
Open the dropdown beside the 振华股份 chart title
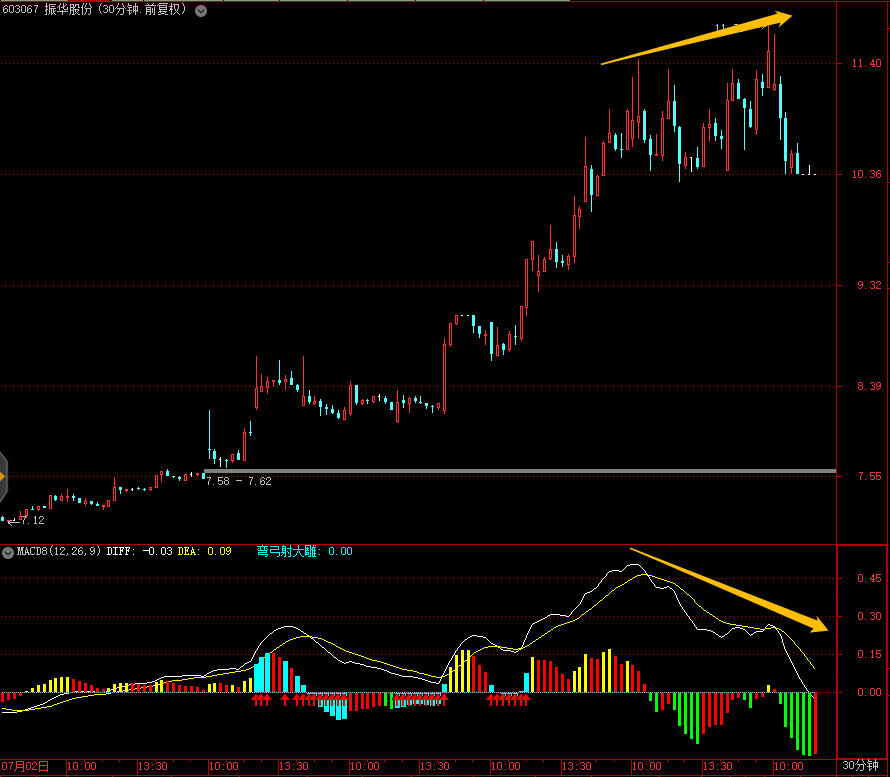[201, 11]
